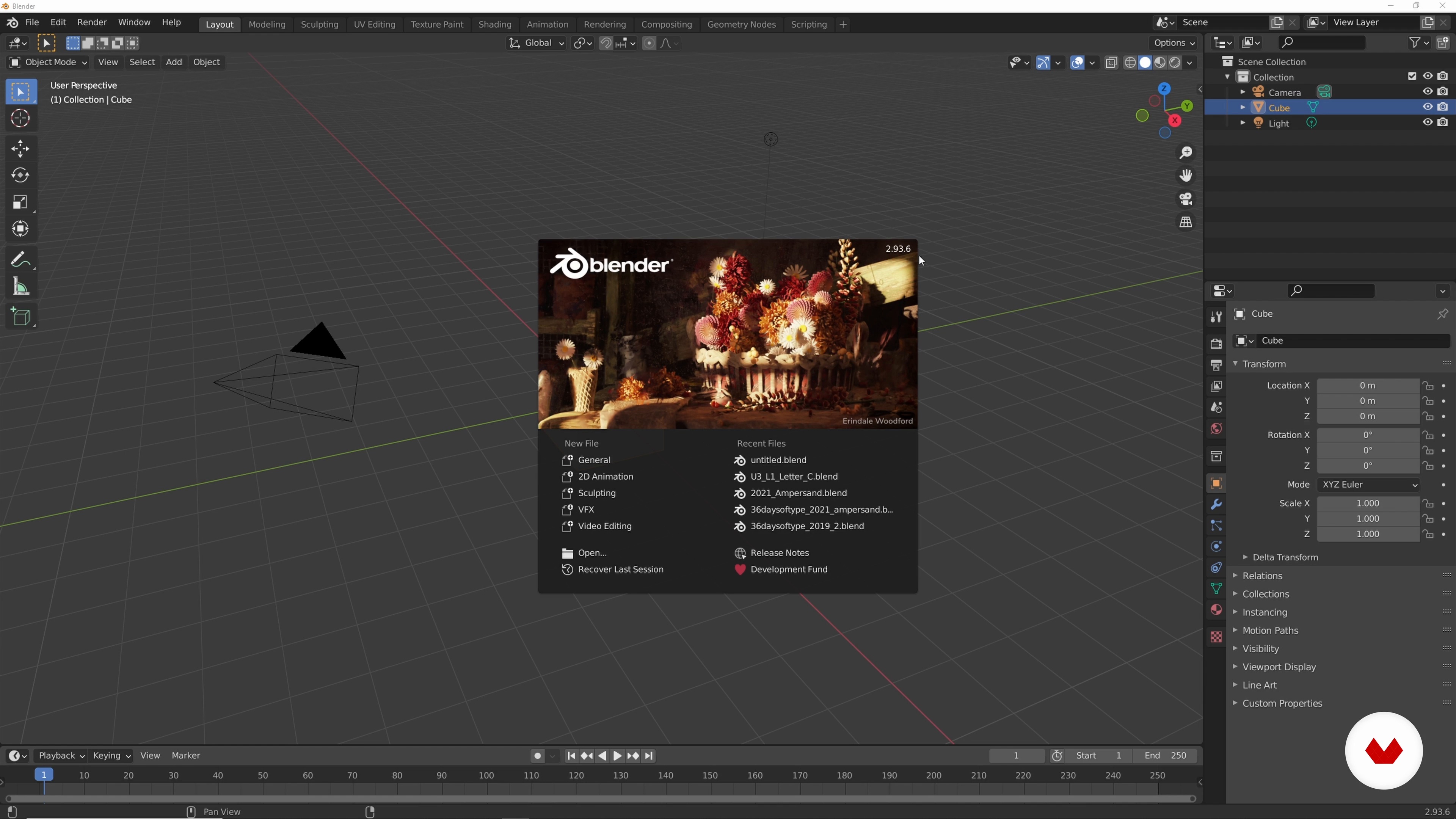Disable Cube in renders
Image resolution: width=1456 pixels, height=819 pixels.
pyautogui.click(x=1442, y=107)
